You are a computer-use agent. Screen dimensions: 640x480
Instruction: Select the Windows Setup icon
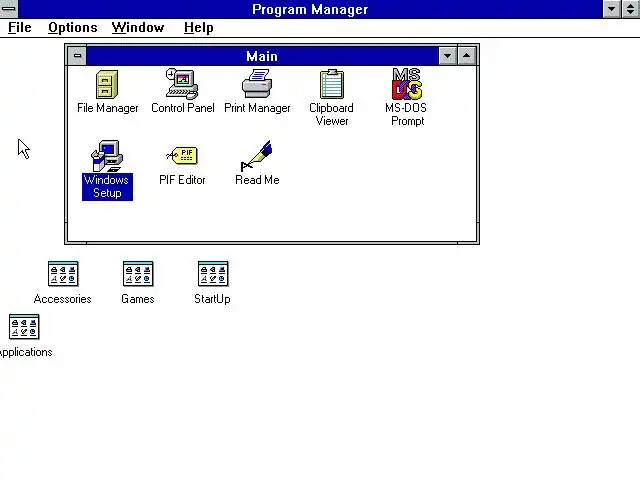pyautogui.click(x=107, y=156)
